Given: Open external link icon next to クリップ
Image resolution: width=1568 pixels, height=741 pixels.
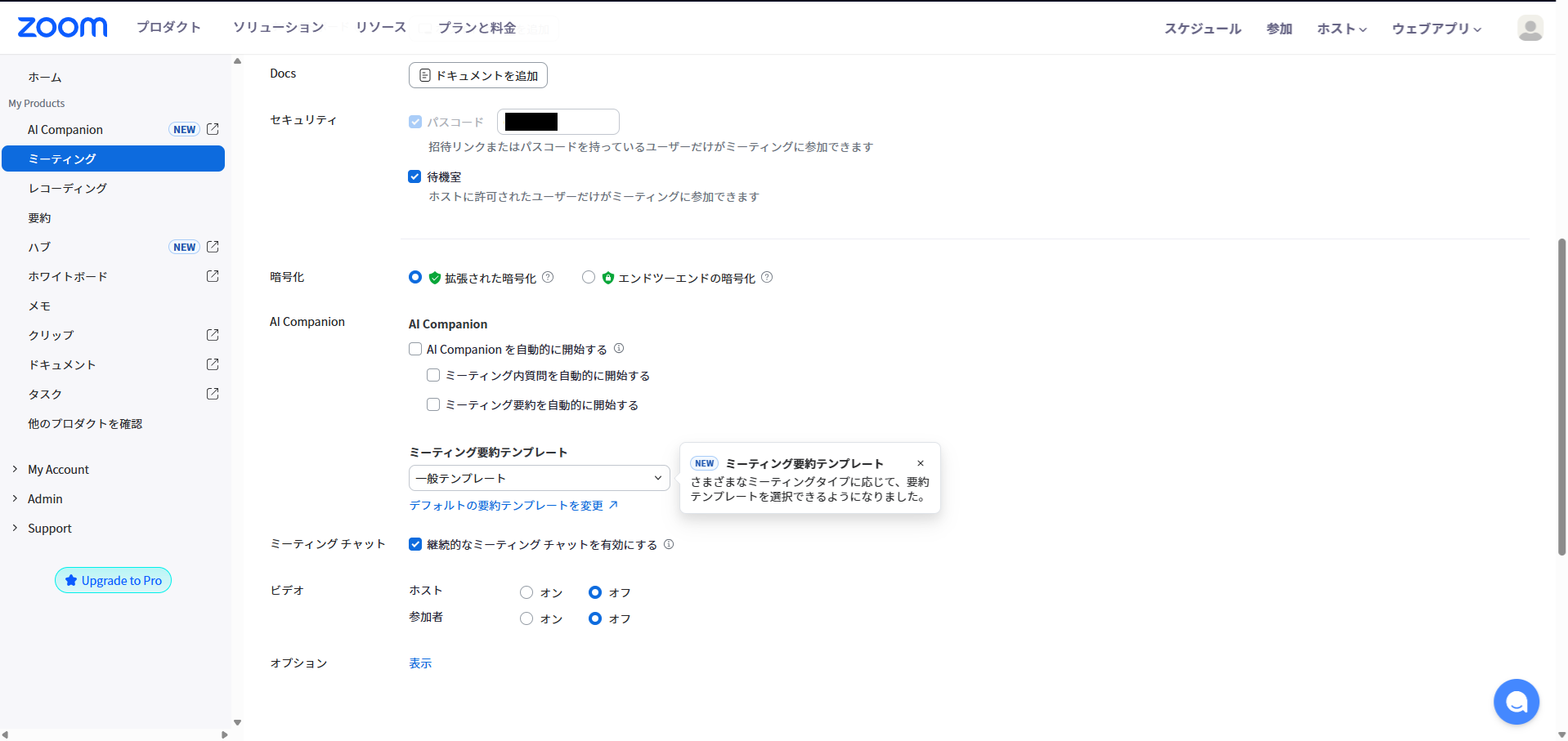Looking at the screenshot, I should tap(212, 335).
